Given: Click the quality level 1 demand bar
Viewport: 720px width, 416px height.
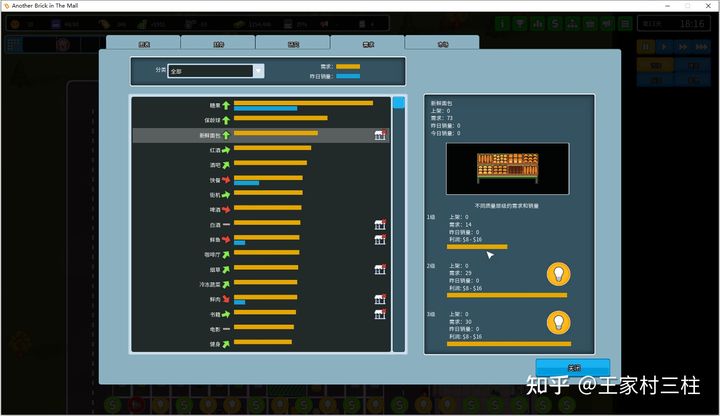Looking at the screenshot, I should pyautogui.click(x=477, y=246).
